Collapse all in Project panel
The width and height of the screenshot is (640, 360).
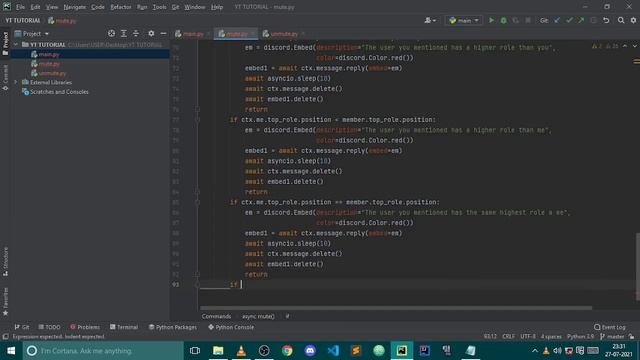click(136, 33)
